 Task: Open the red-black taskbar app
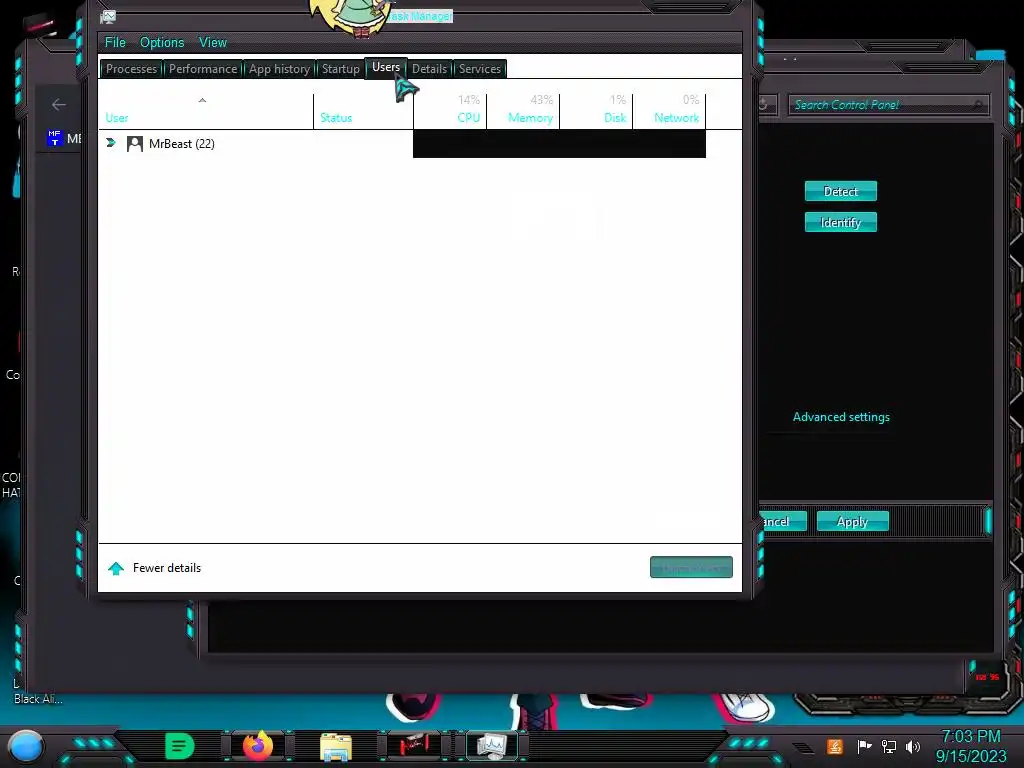pos(414,745)
